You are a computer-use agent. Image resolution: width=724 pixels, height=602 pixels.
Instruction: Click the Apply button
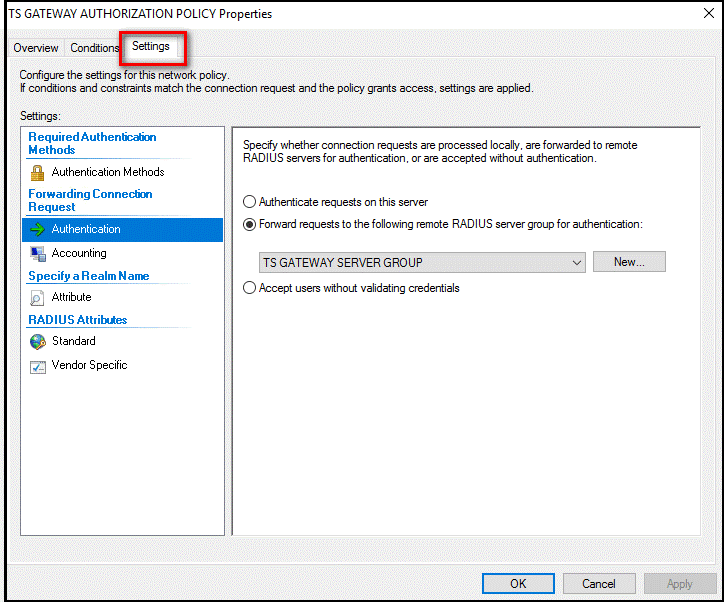click(x=680, y=584)
